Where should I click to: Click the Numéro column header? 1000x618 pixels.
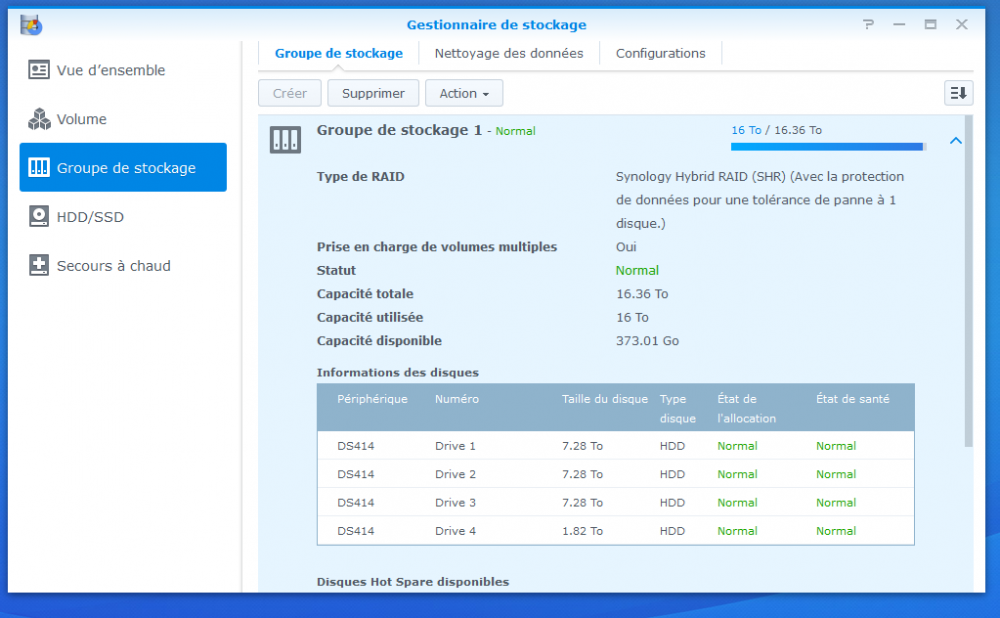tap(457, 399)
